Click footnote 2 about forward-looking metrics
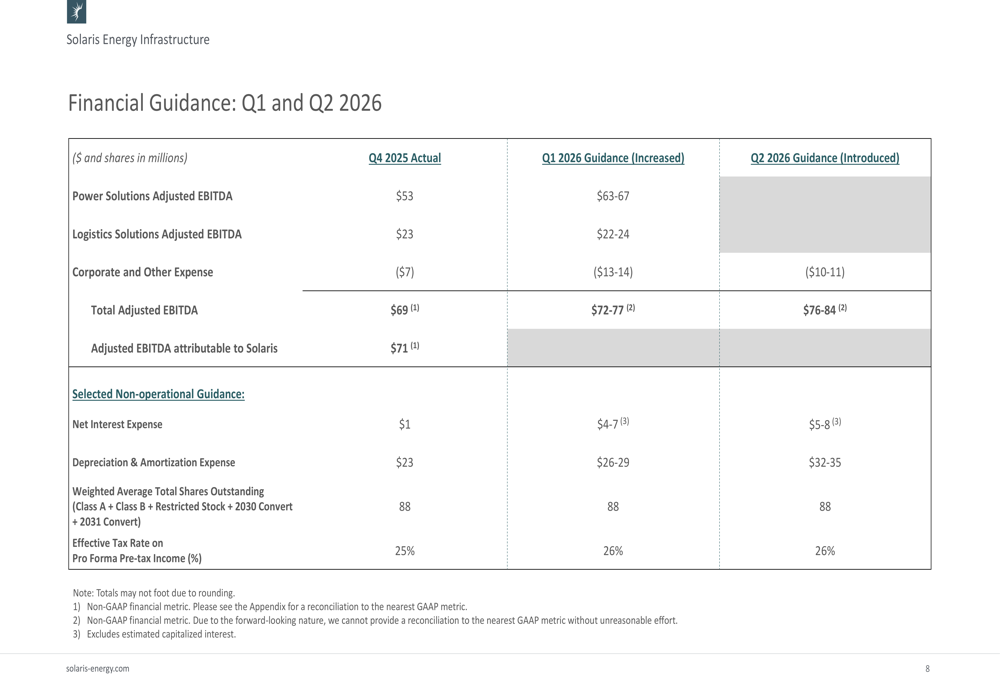The image size is (1000, 685). point(375,620)
